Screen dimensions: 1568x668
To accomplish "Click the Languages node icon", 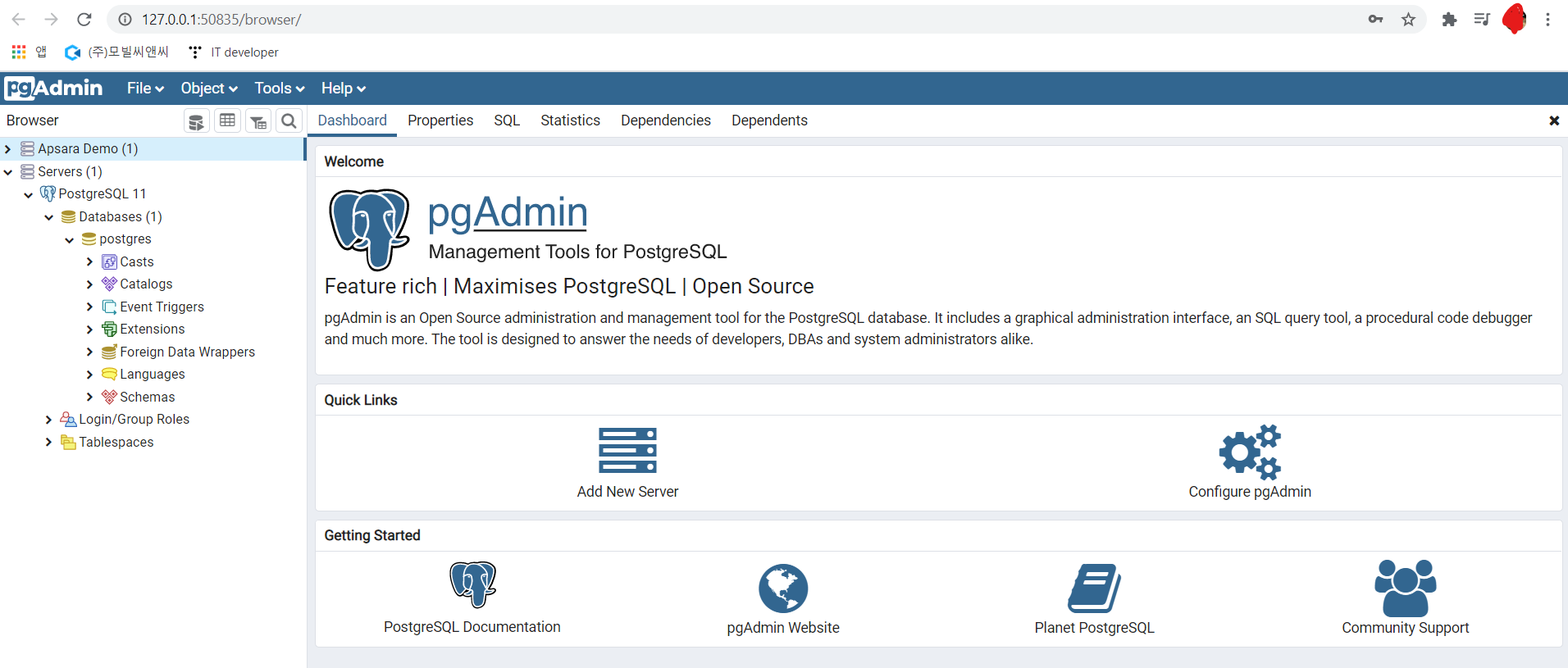I will pos(109,374).
